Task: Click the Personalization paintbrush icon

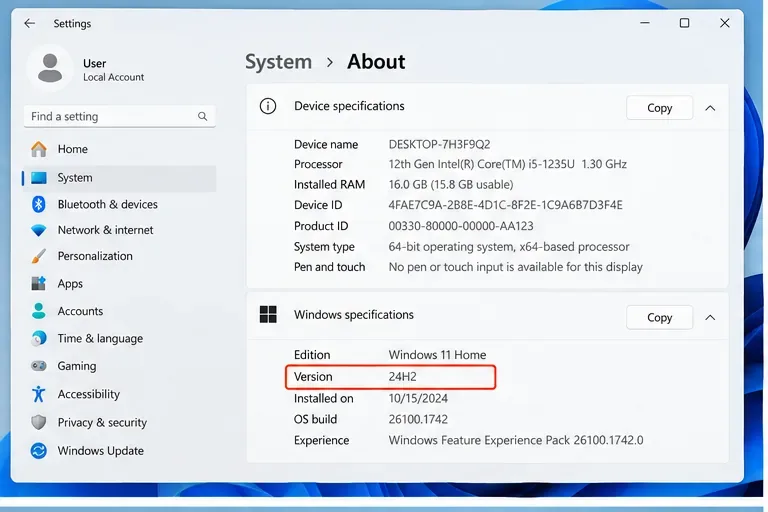Action: click(x=39, y=256)
